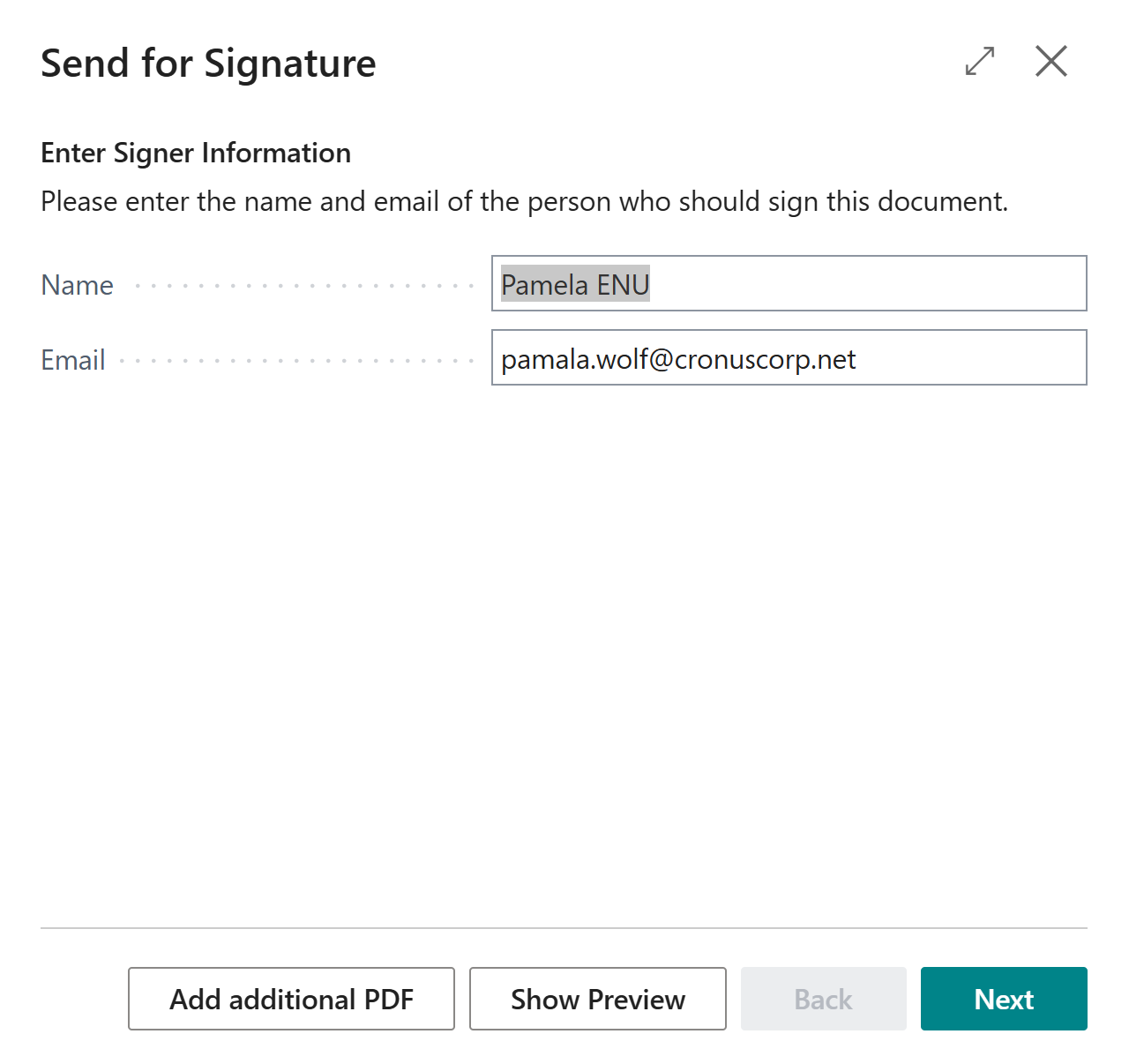This screenshot has width=1129, height=1064.
Task: Click the greyed-out Back button
Action: pos(824,999)
